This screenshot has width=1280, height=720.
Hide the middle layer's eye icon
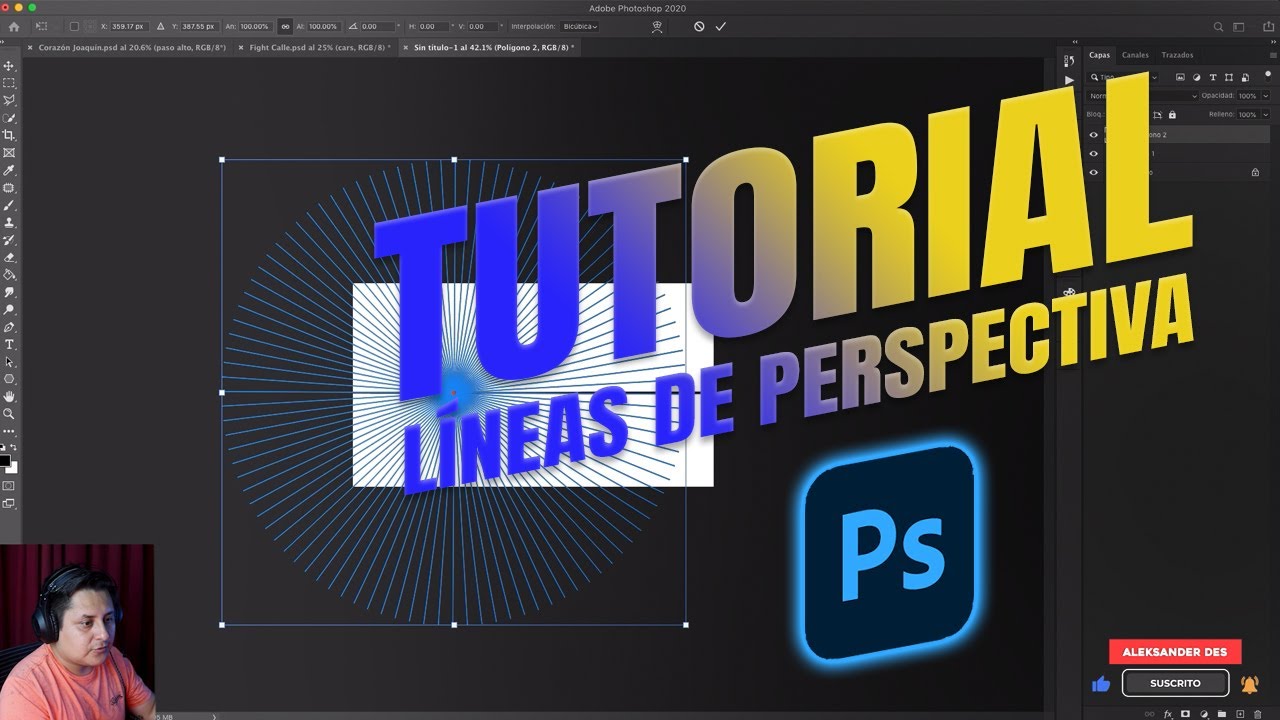point(1093,153)
